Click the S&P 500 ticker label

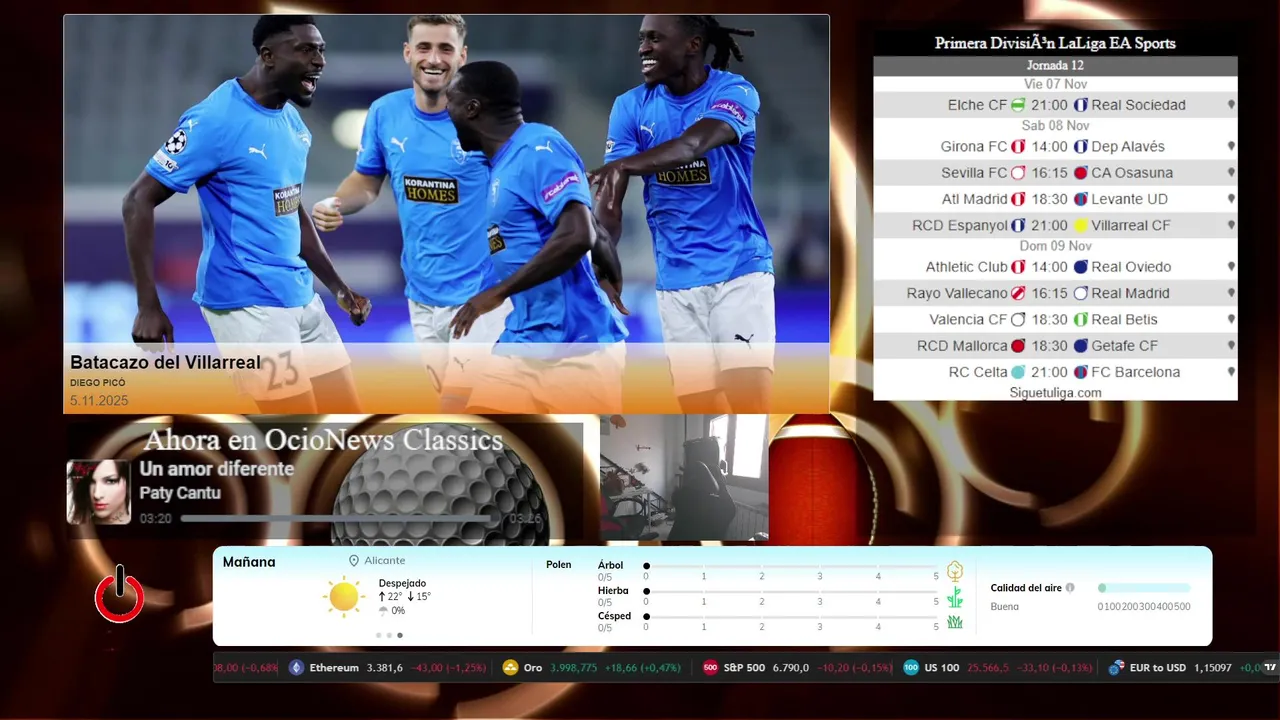click(745, 668)
